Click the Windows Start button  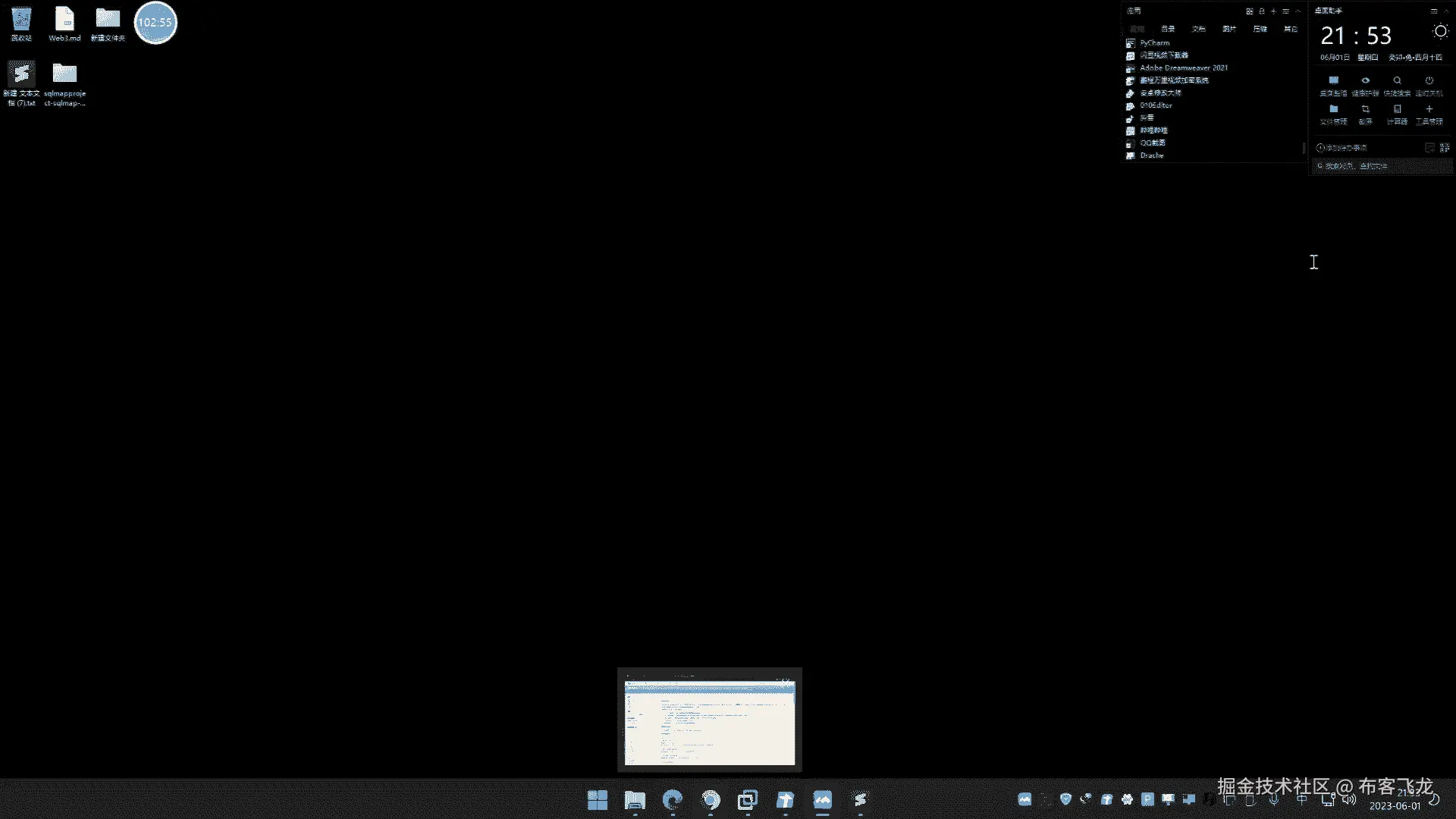pos(598,800)
